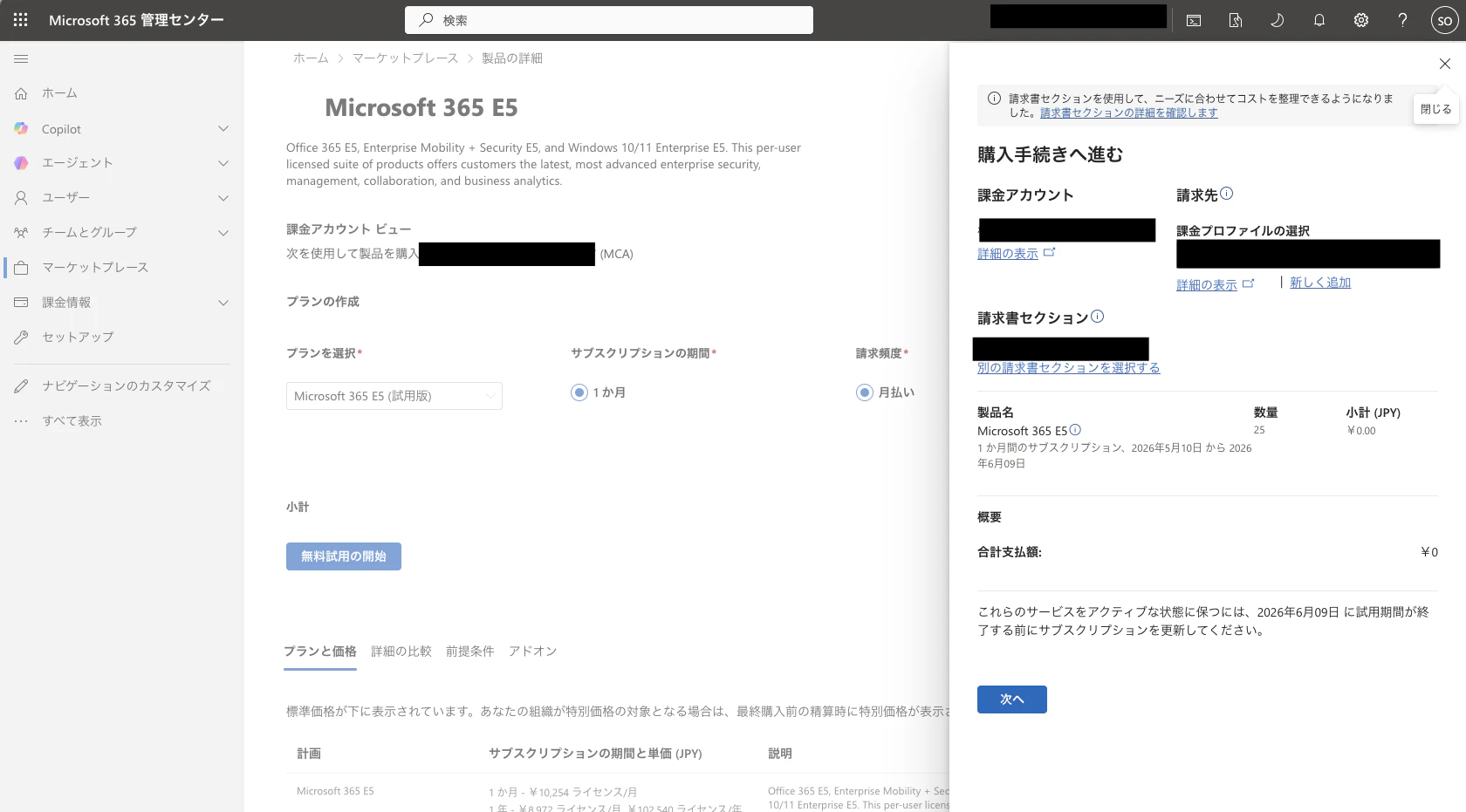Open settings gear icon
This screenshot has width=1466, height=812.
point(1361,20)
